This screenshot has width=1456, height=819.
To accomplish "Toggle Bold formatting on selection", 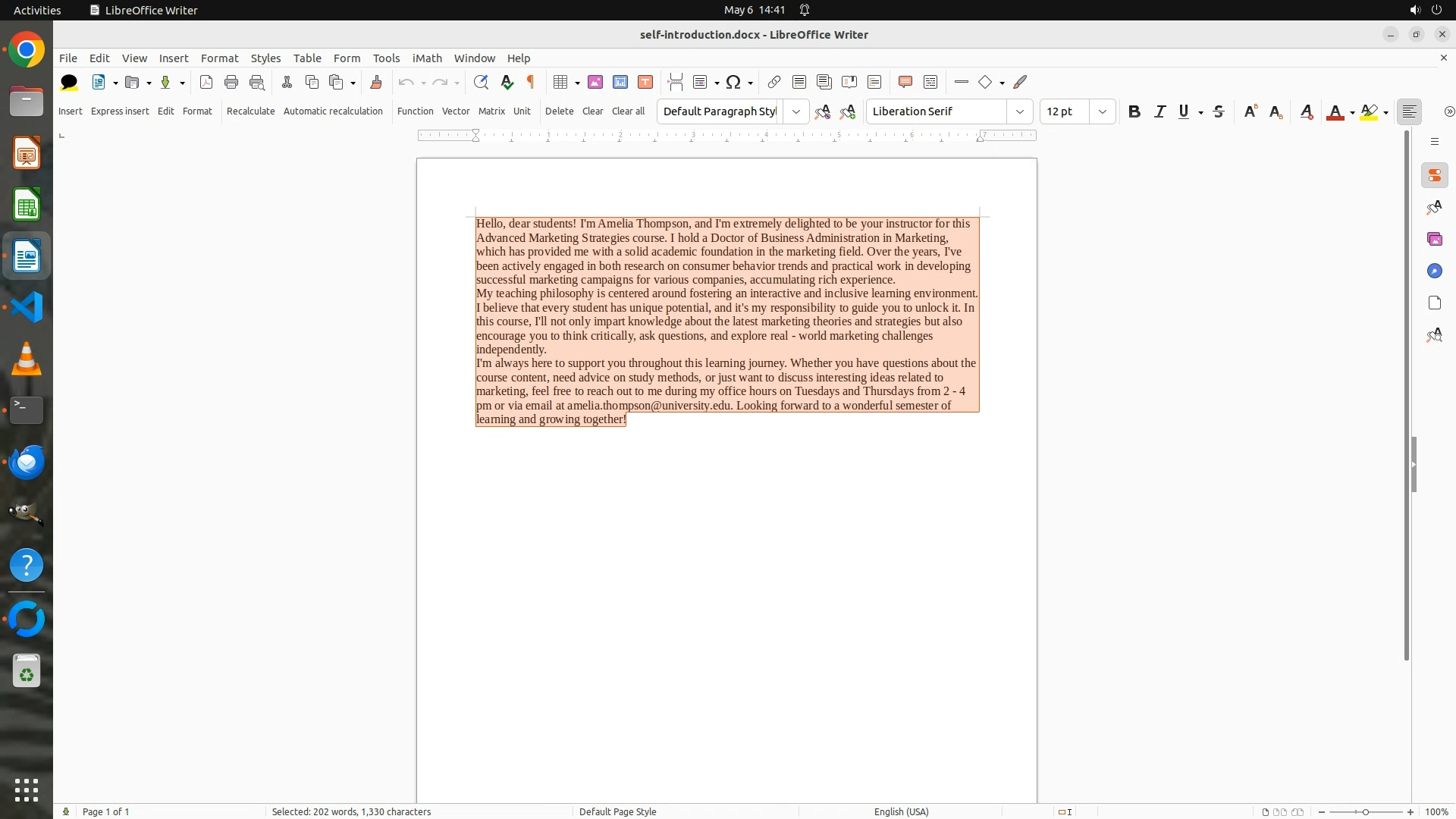I will click(1134, 111).
